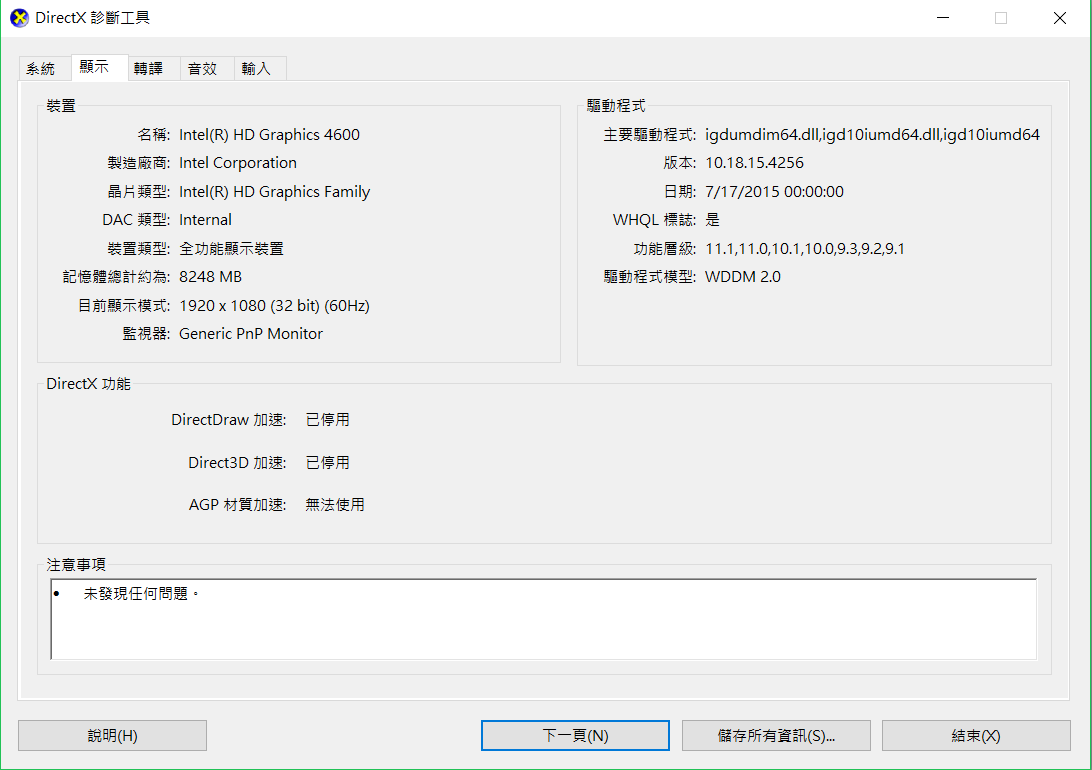Switch to the 系統 tab
The height and width of the screenshot is (770, 1092).
tap(45, 69)
